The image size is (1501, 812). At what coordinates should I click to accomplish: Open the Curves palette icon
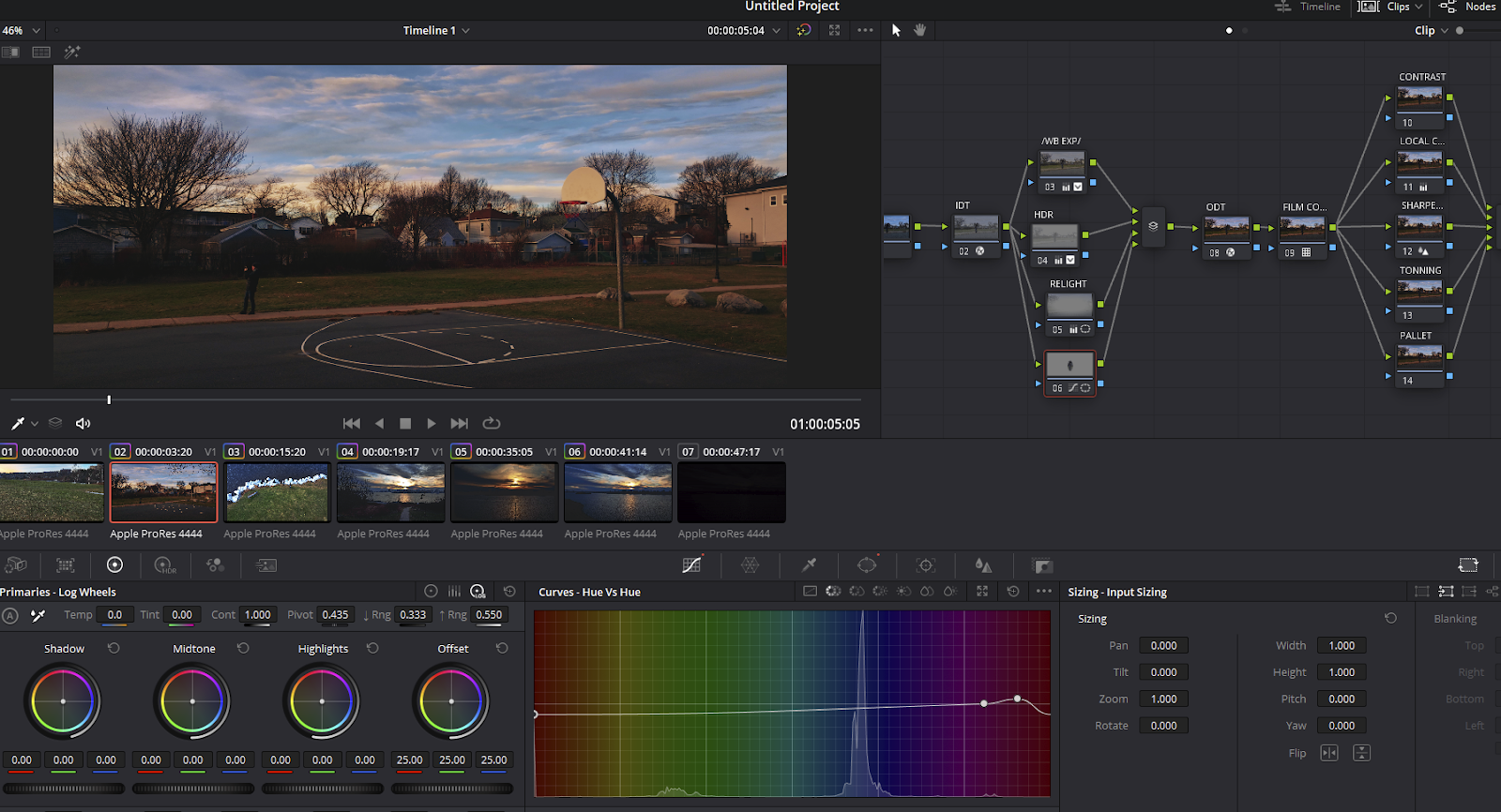pyautogui.click(x=691, y=565)
